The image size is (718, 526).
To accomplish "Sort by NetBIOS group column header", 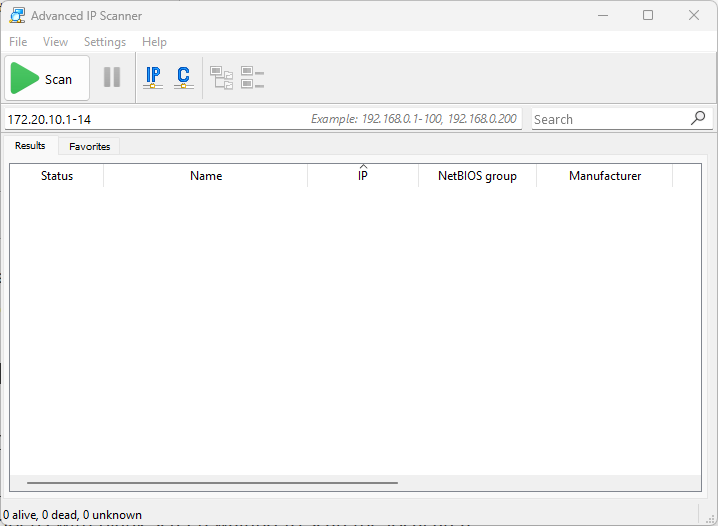I will (478, 176).
